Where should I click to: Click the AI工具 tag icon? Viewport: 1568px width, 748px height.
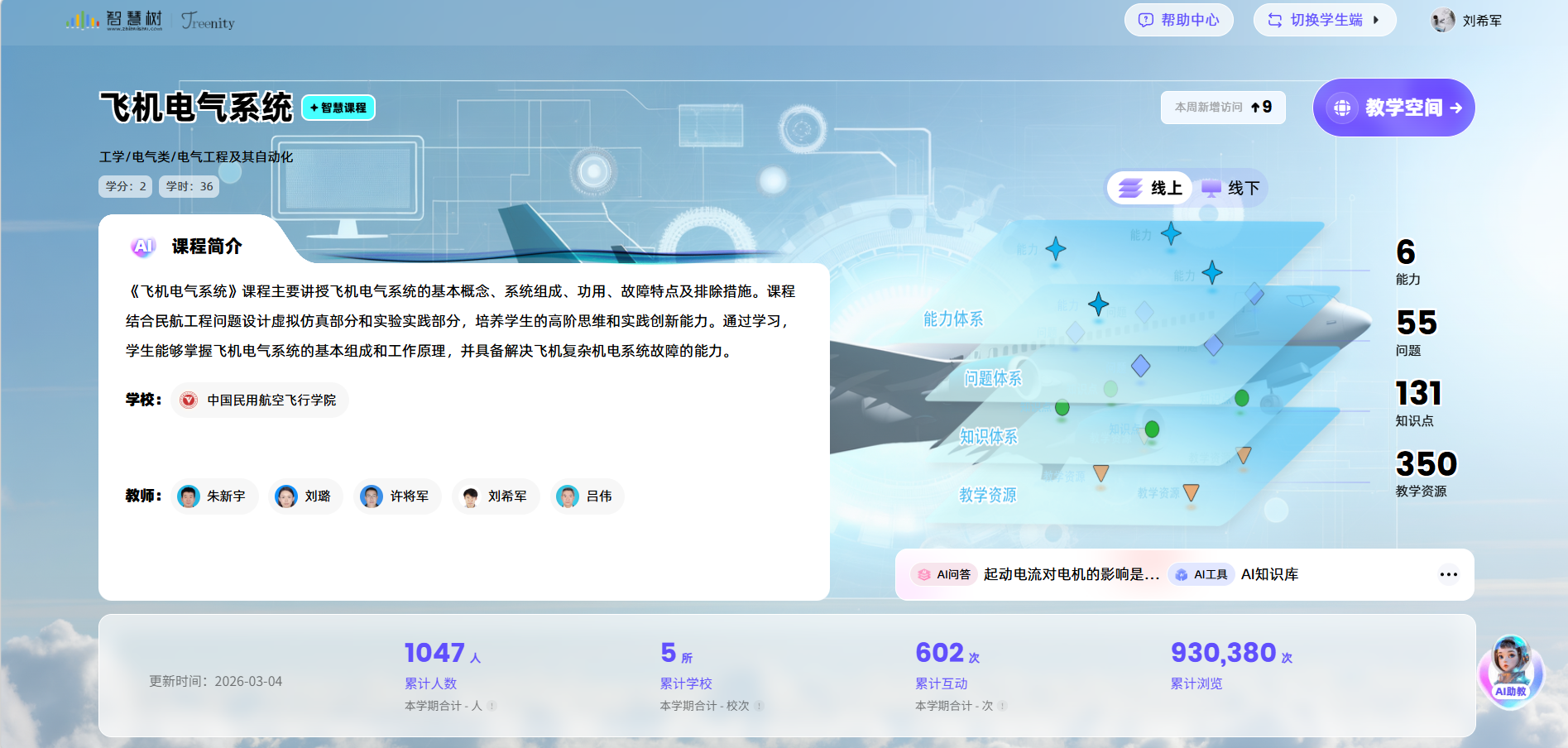[1182, 574]
